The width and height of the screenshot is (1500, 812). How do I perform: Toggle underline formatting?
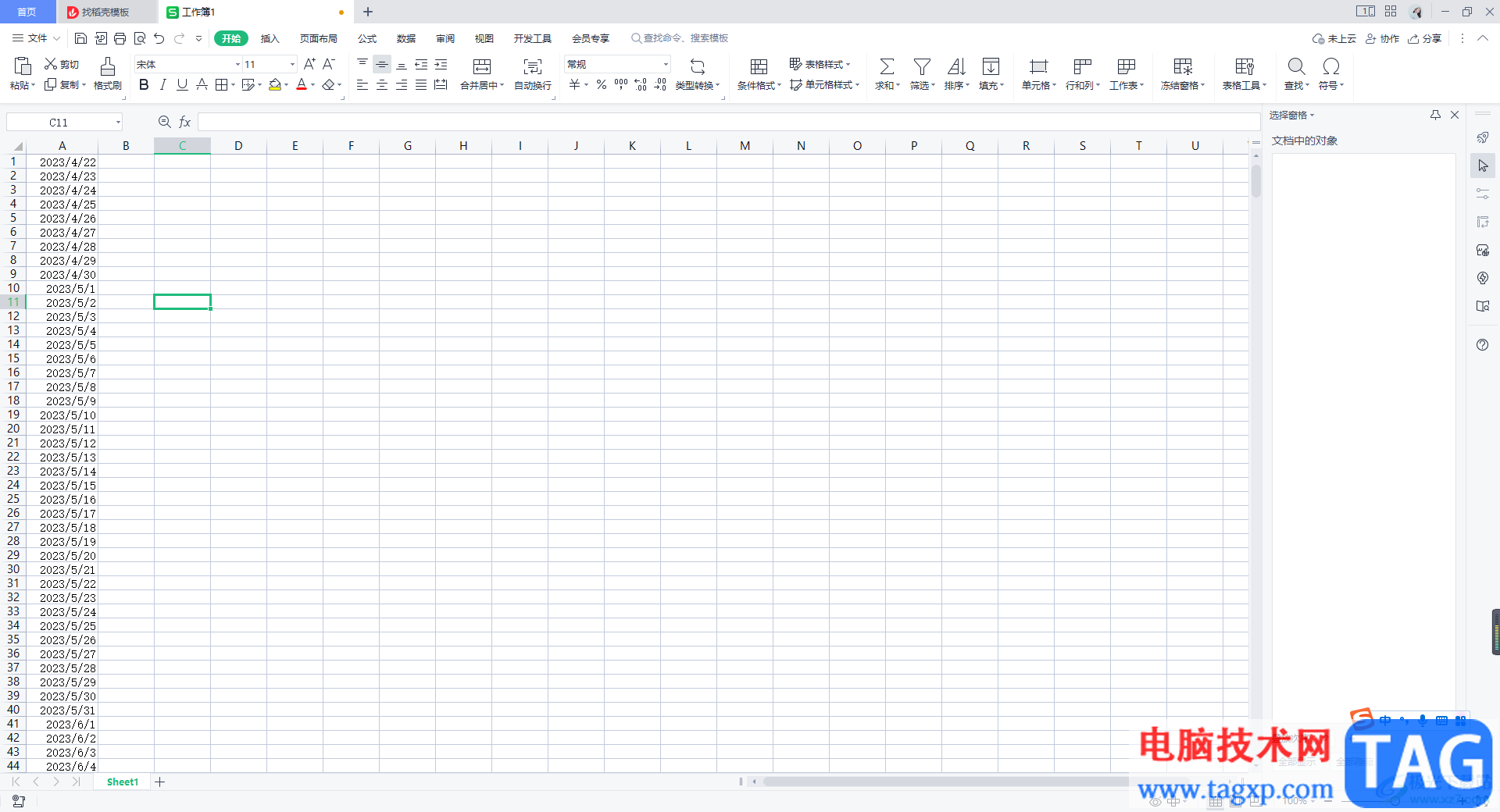(x=182, y=84)
